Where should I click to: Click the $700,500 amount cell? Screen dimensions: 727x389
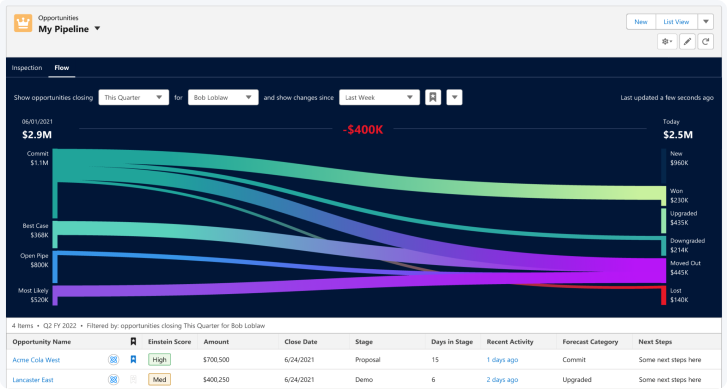click(x=216, y=360)
